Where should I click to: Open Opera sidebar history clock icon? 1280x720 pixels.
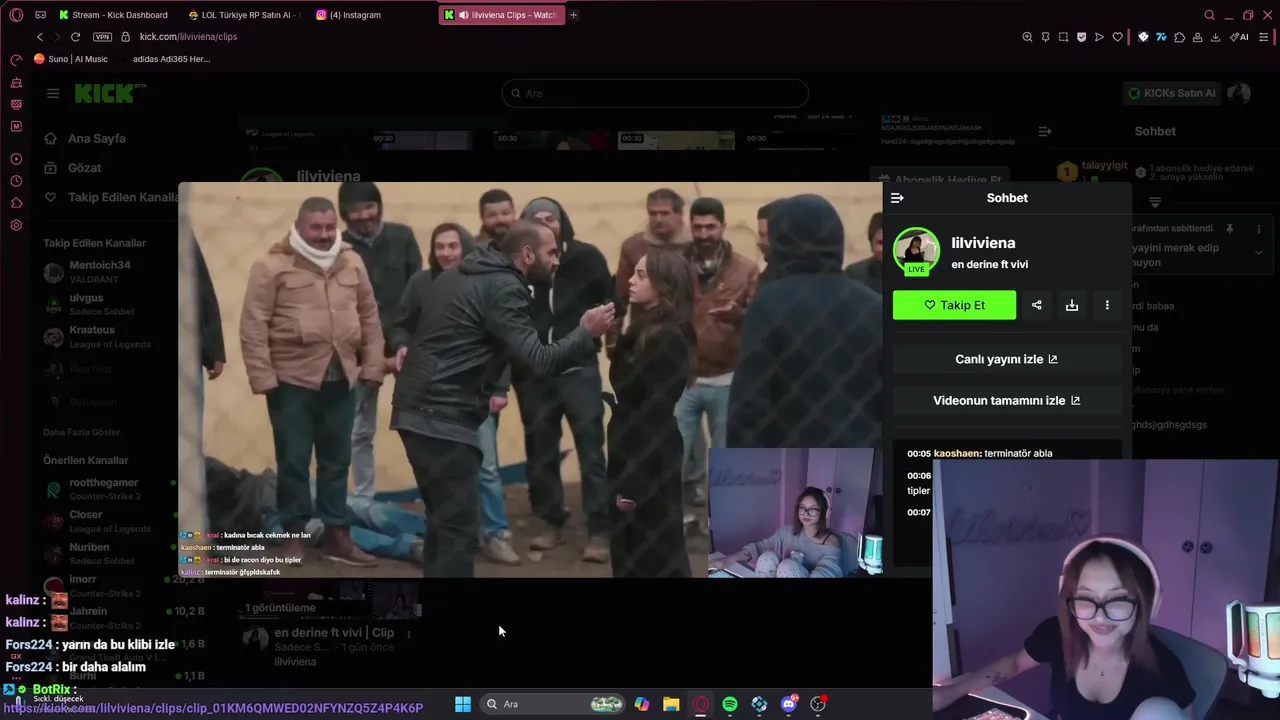16,181
